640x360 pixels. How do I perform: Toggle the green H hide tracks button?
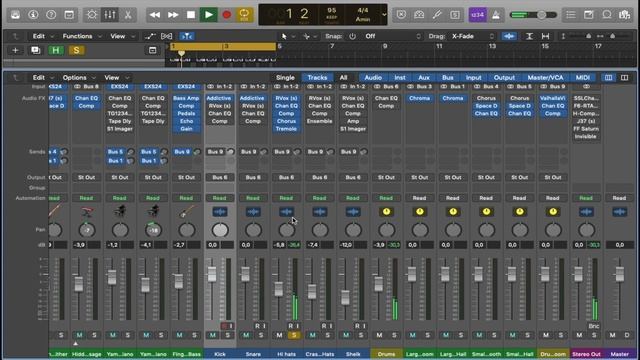click(56, 50)
